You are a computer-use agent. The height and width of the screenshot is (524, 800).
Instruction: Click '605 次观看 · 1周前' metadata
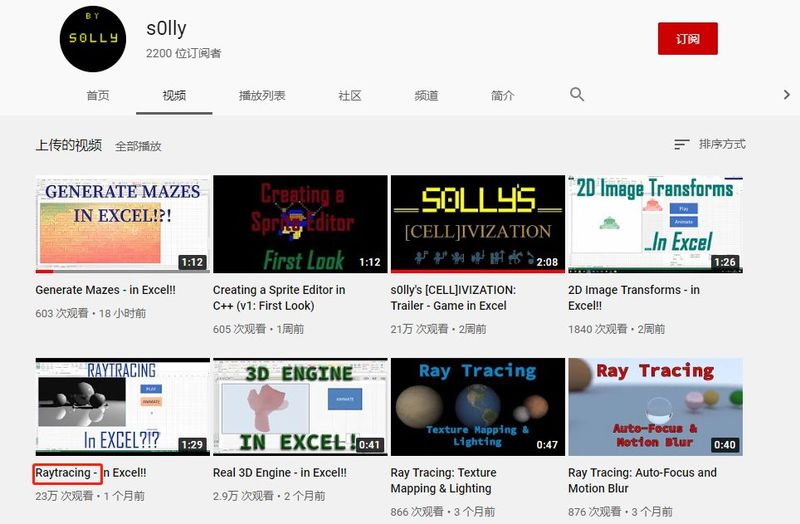click(259, 329)
